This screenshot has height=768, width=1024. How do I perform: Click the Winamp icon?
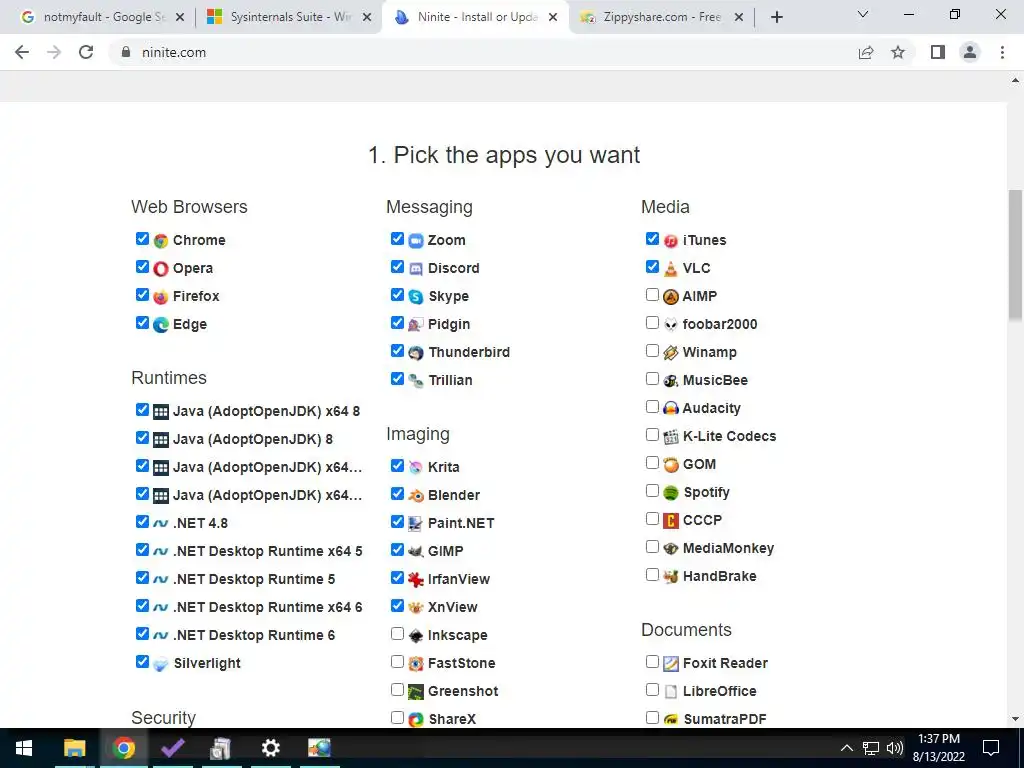click(x=671, y=353)
